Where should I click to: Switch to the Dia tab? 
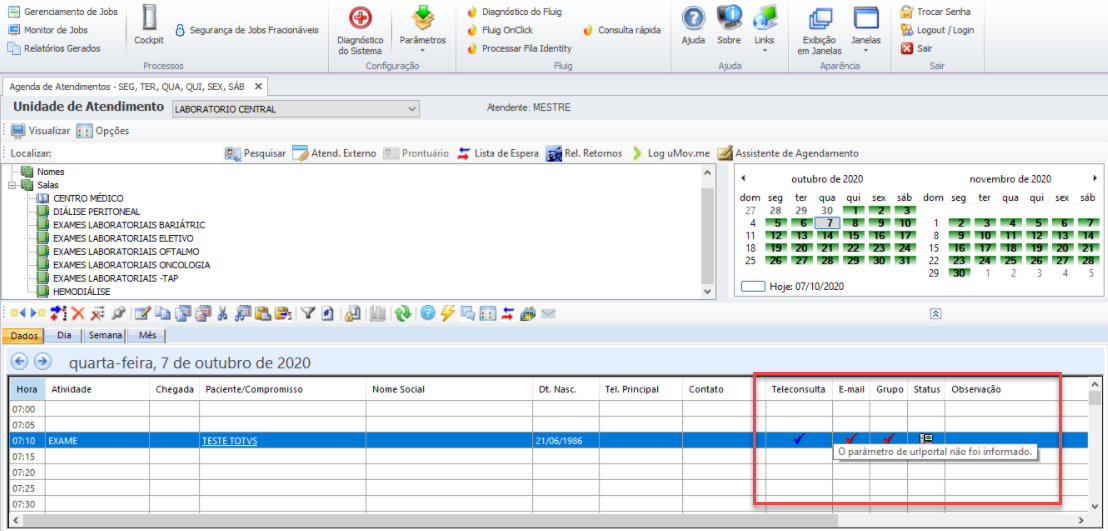click(64, 335)
